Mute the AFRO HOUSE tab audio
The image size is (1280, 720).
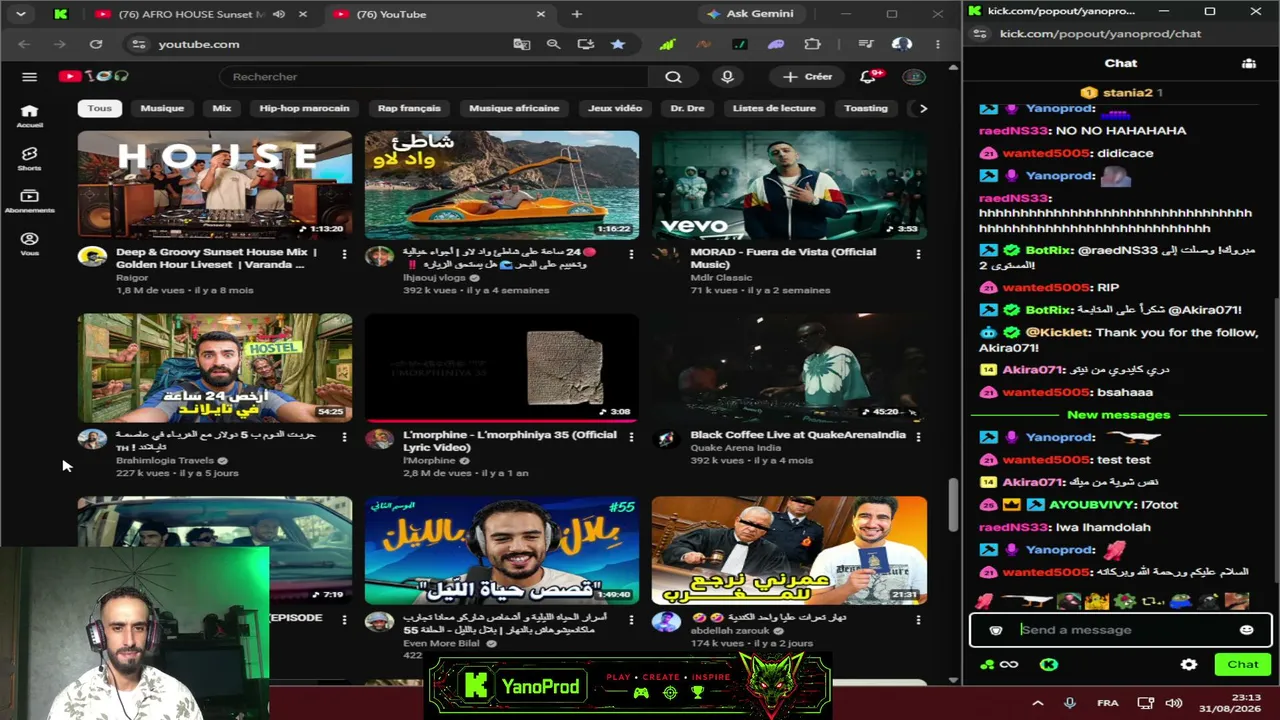[278, 14]
